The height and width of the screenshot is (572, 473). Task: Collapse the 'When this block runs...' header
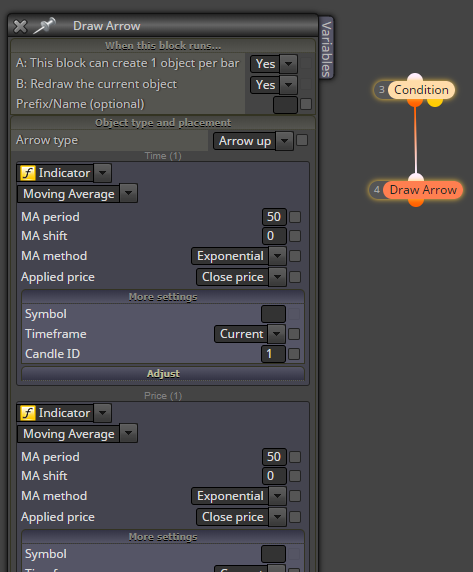tap(163, 46)
